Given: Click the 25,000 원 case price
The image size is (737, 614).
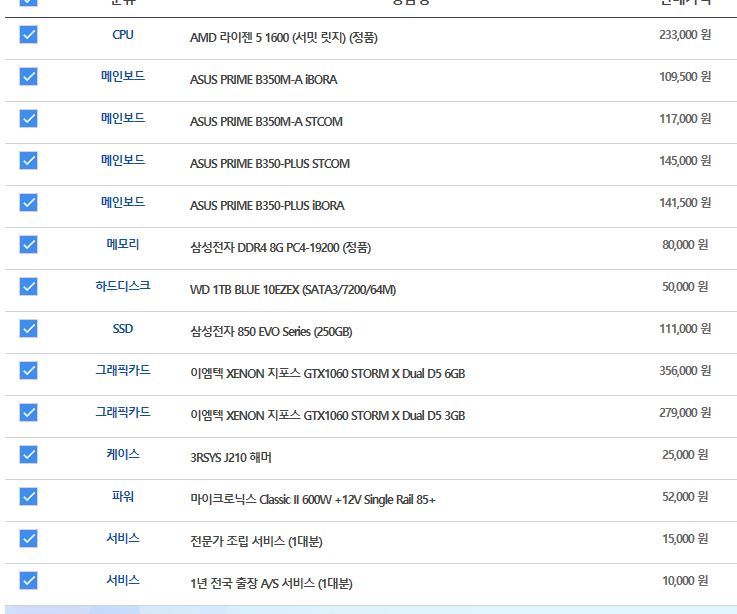Looking at the screenshot, I should (x=685, y=455).
